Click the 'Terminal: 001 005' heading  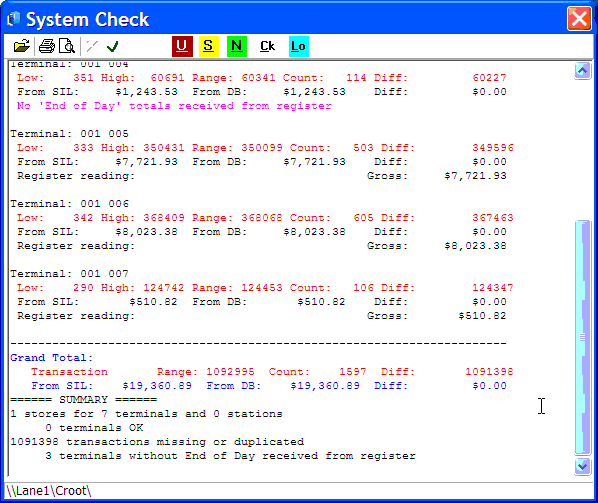69,134
